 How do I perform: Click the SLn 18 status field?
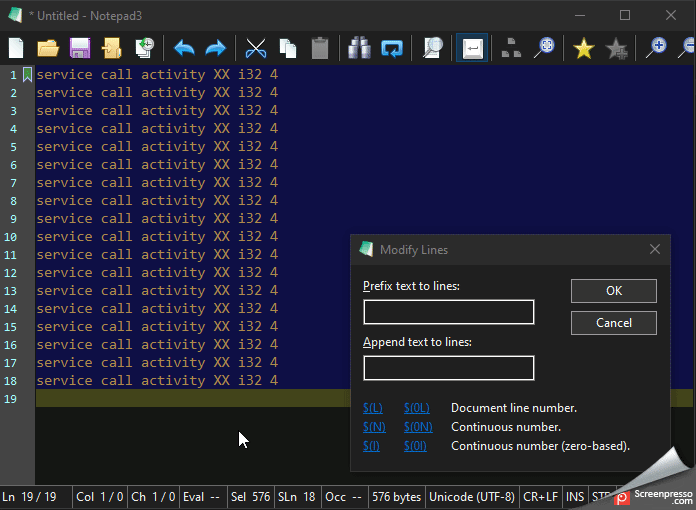pyautogui.click(x=297, y=497)
